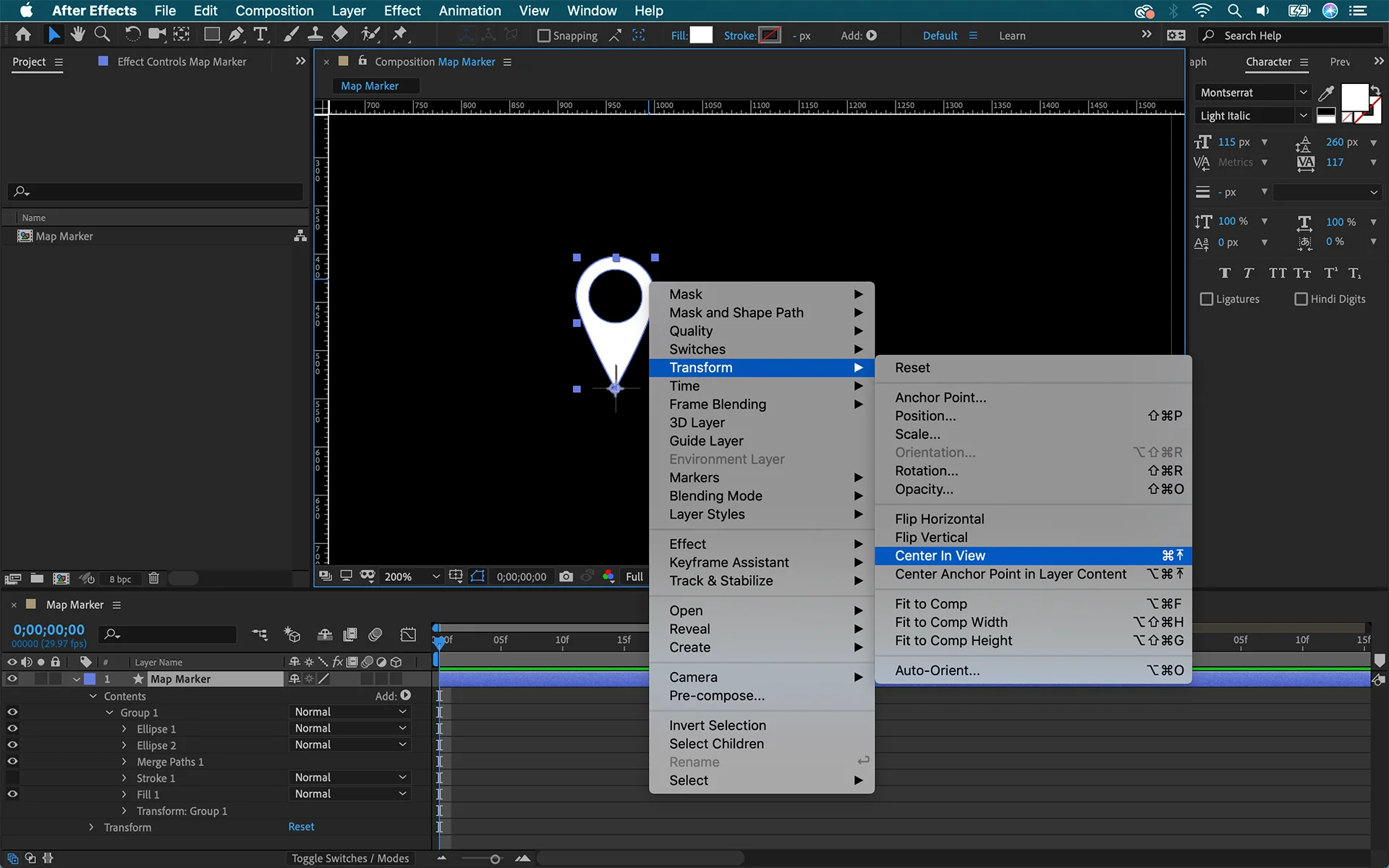Open Group 1 blending mode dropdown
This screenshot has width=1389, height=868.
[x=350, y=712]
